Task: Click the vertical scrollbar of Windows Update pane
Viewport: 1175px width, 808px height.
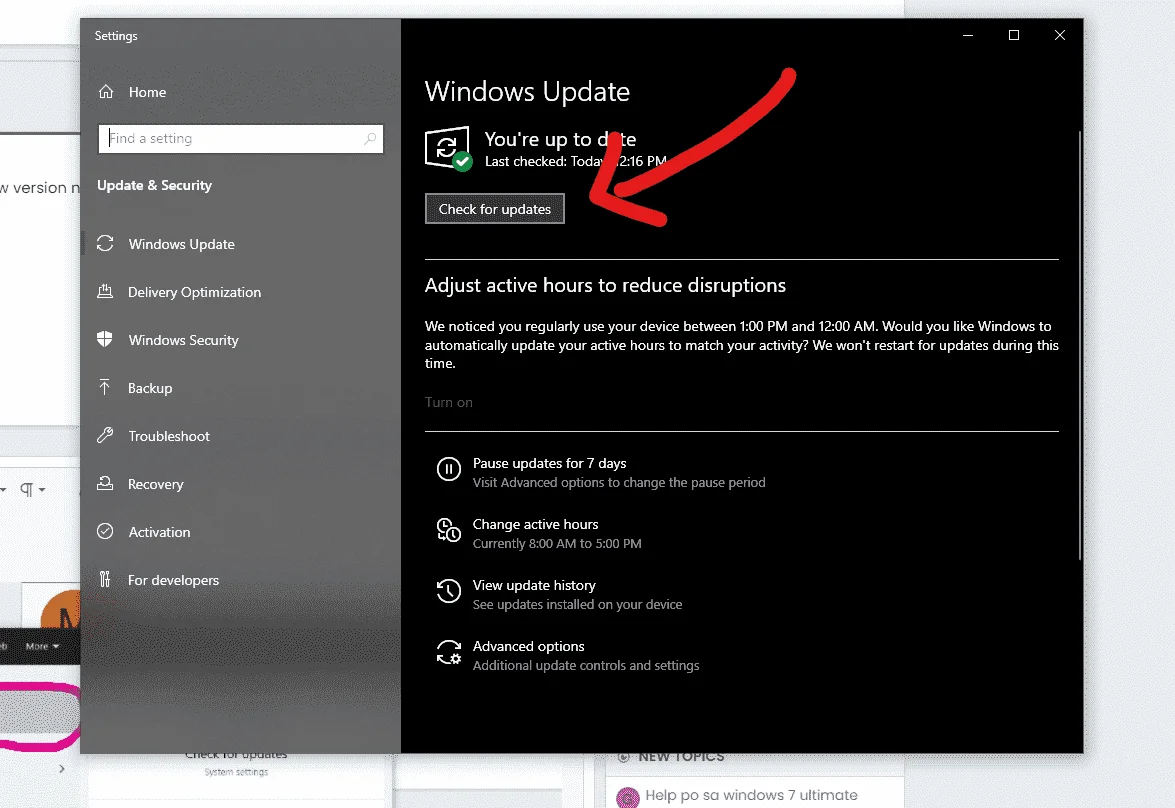Action: tap(1080, 345)
